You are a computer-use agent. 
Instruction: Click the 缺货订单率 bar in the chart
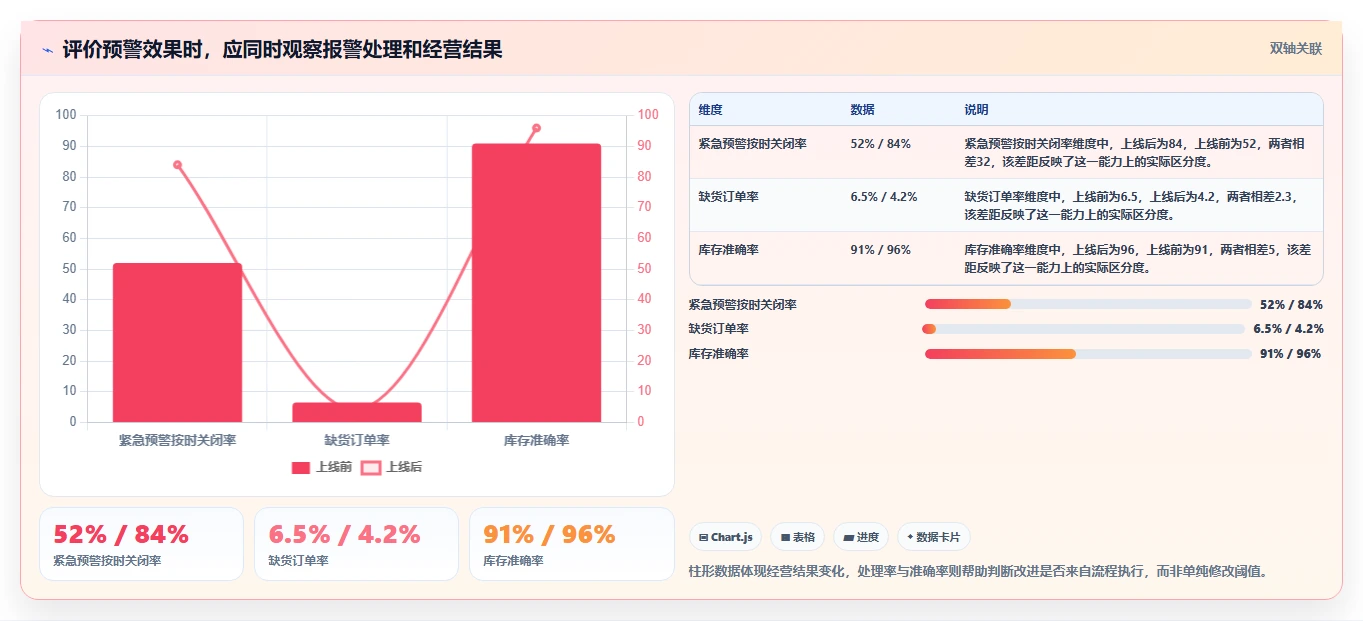(x=357, y=412)
